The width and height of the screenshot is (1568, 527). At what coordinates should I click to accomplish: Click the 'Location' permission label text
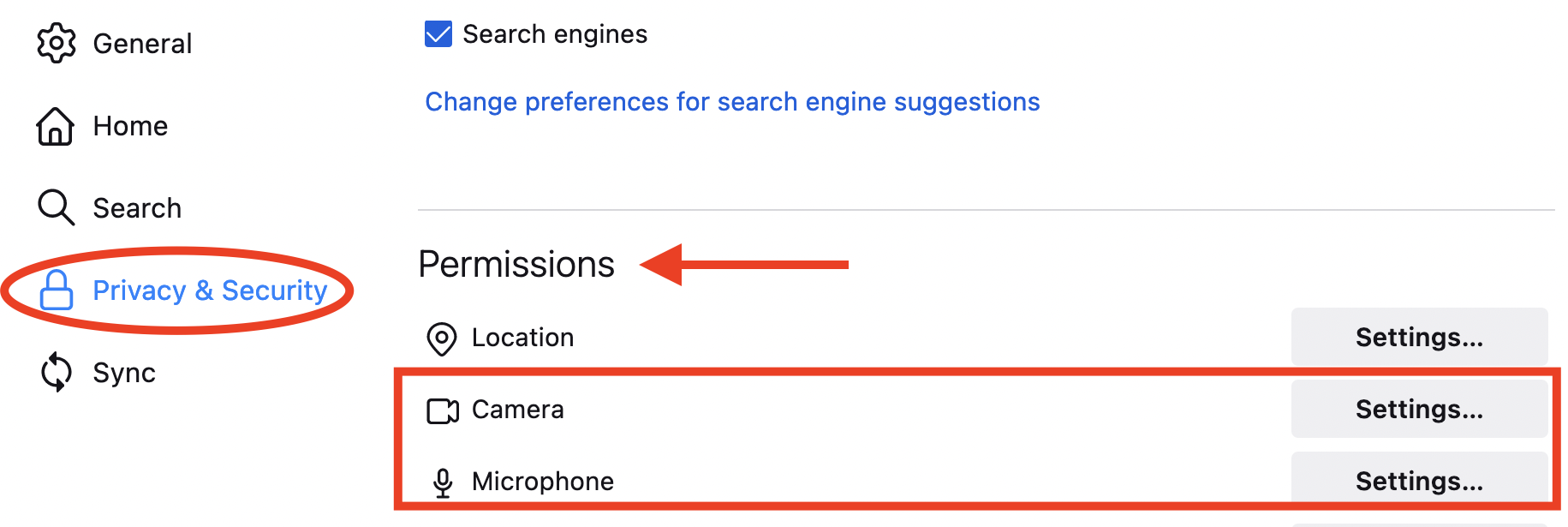point(522,338)
